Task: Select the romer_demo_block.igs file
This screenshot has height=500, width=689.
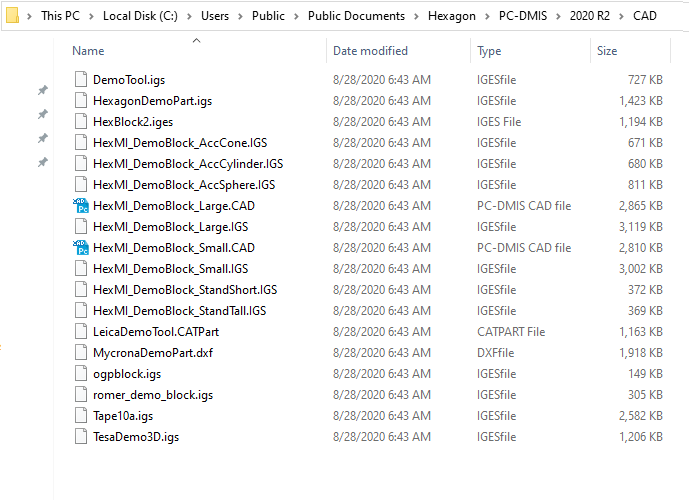Action: point(152,394)
